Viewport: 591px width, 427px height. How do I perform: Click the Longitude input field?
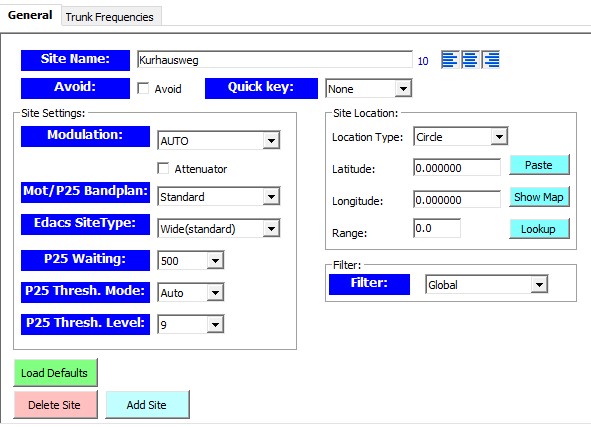(457, 200)
